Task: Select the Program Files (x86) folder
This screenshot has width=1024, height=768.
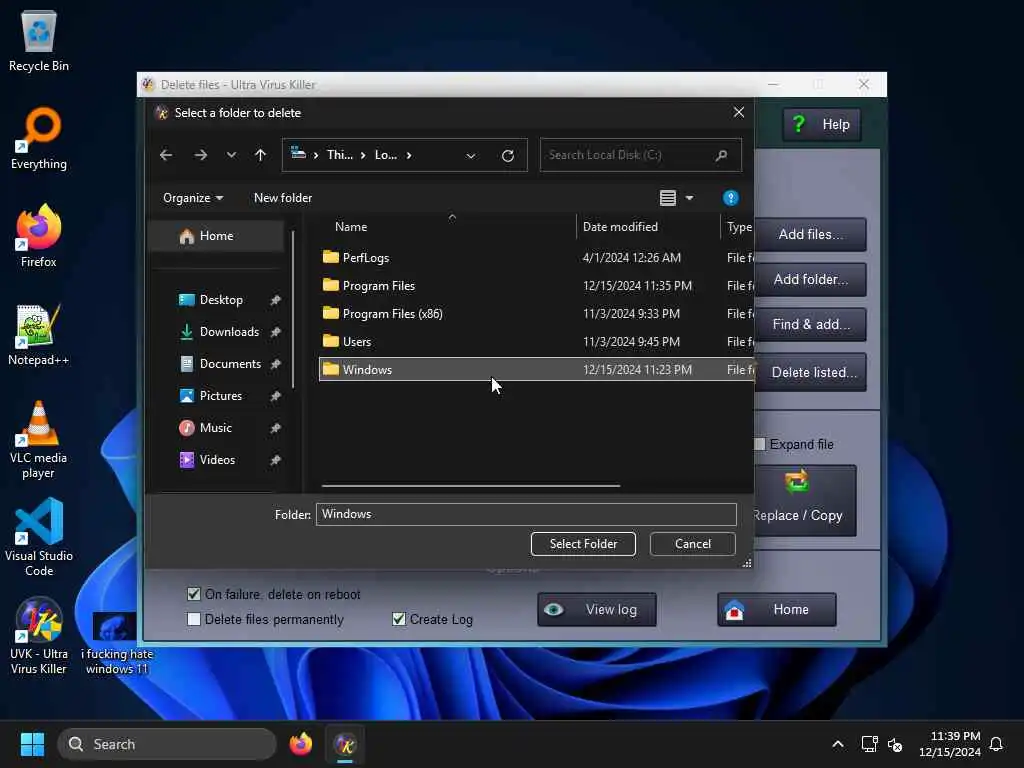Action: (x=536, y=313)
